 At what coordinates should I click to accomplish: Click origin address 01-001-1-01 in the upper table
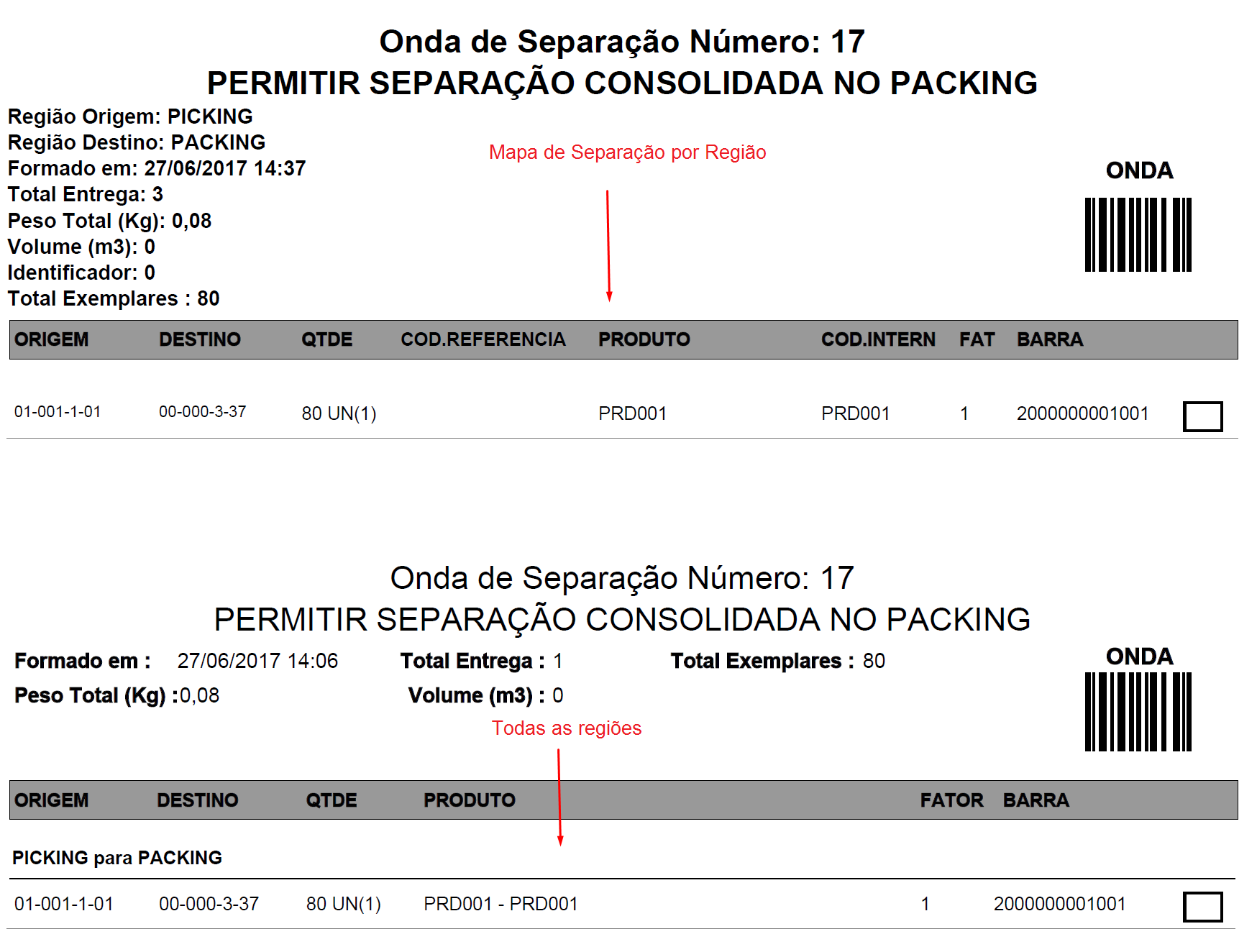pos(58,412)
